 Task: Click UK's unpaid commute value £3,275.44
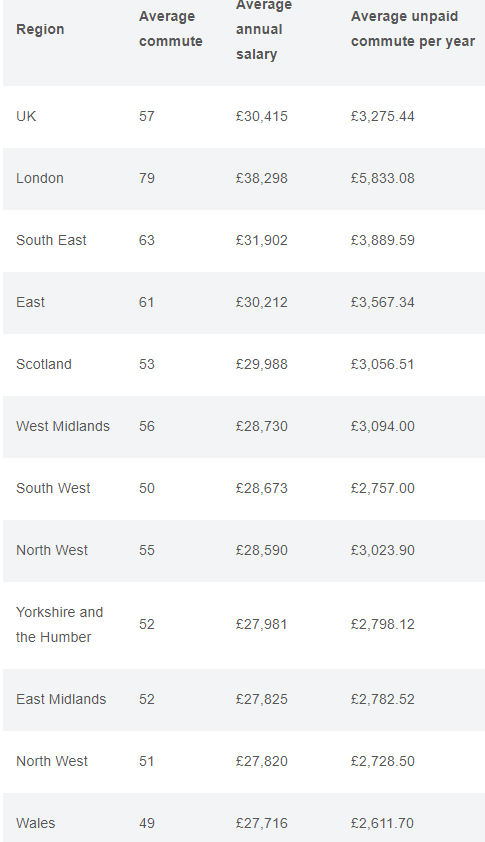coord(382,117)
